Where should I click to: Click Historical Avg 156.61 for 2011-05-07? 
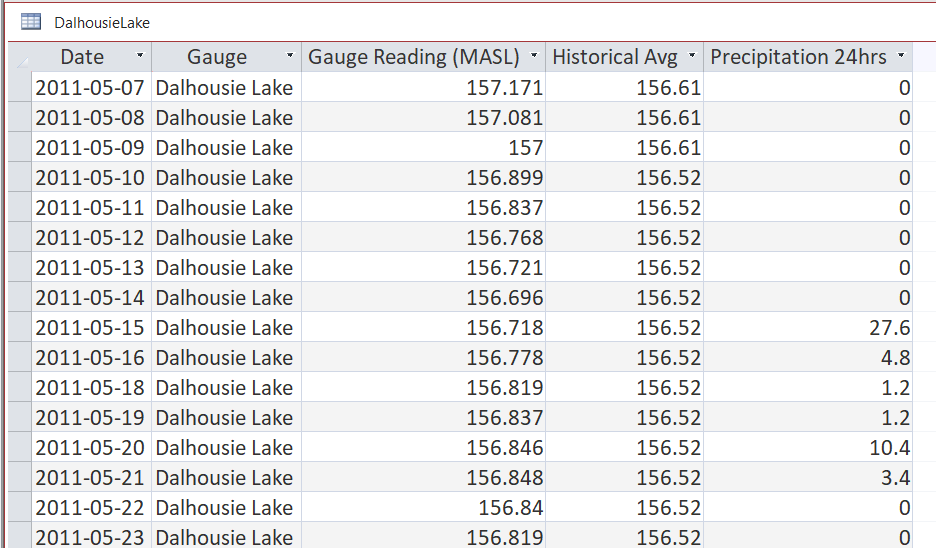click(624, 88)
